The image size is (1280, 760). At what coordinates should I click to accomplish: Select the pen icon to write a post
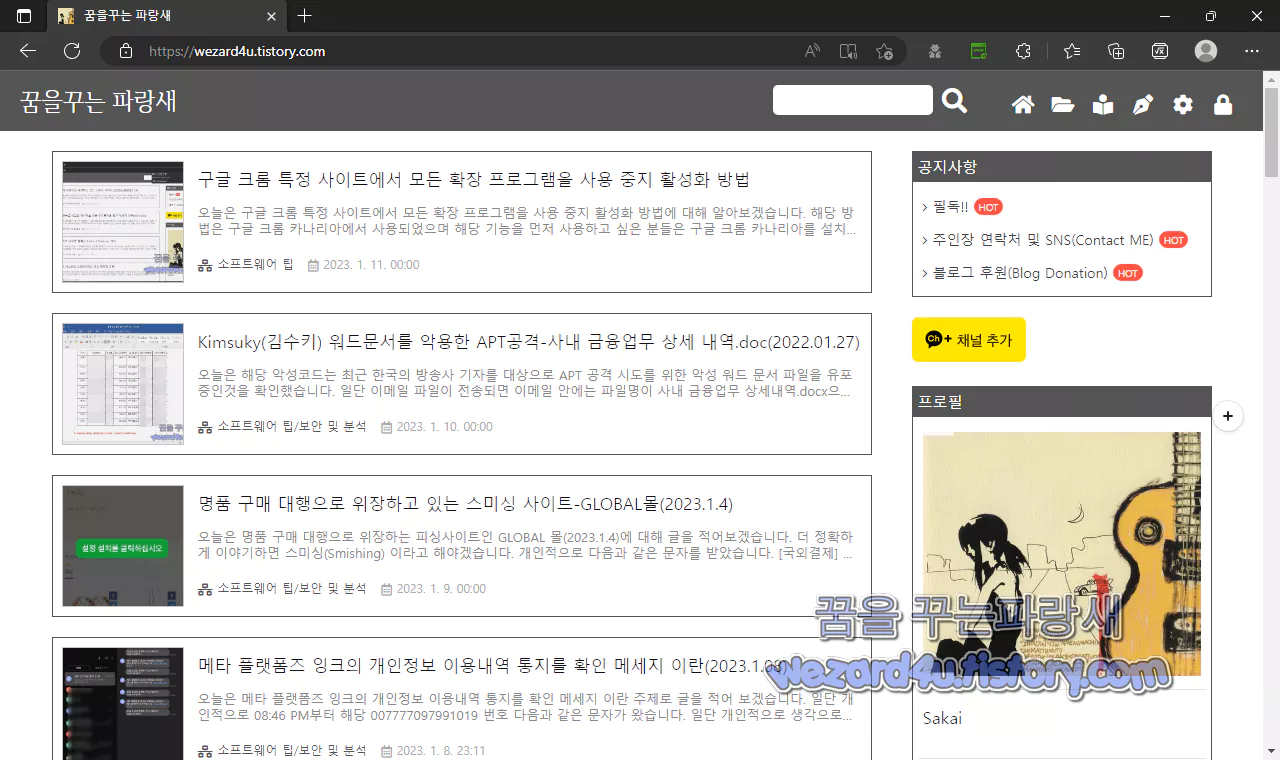(x=1142, y=104)
